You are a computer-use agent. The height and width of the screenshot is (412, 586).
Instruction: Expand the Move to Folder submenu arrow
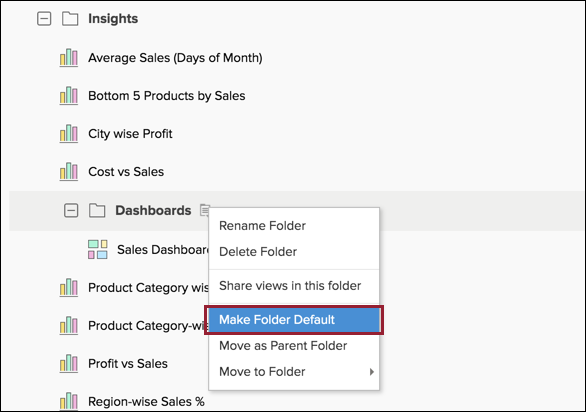(371, 372)
